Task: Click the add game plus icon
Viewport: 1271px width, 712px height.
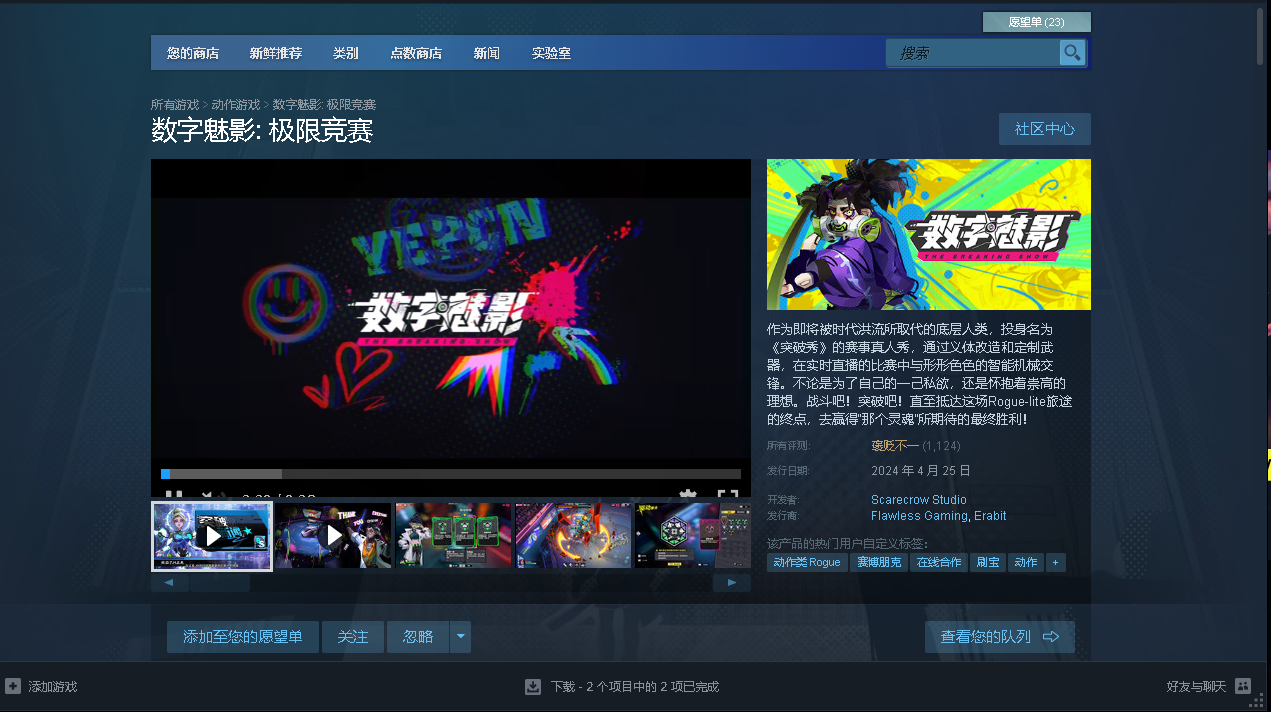Action: pos(13,686)
